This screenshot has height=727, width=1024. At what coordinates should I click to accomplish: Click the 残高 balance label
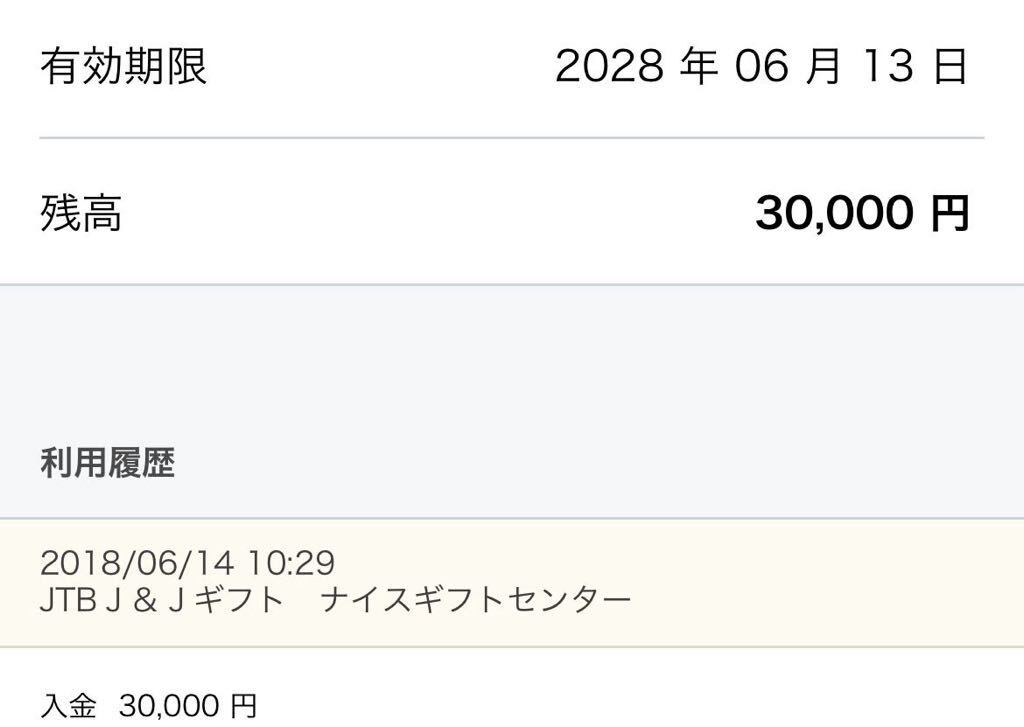(81, 213)
